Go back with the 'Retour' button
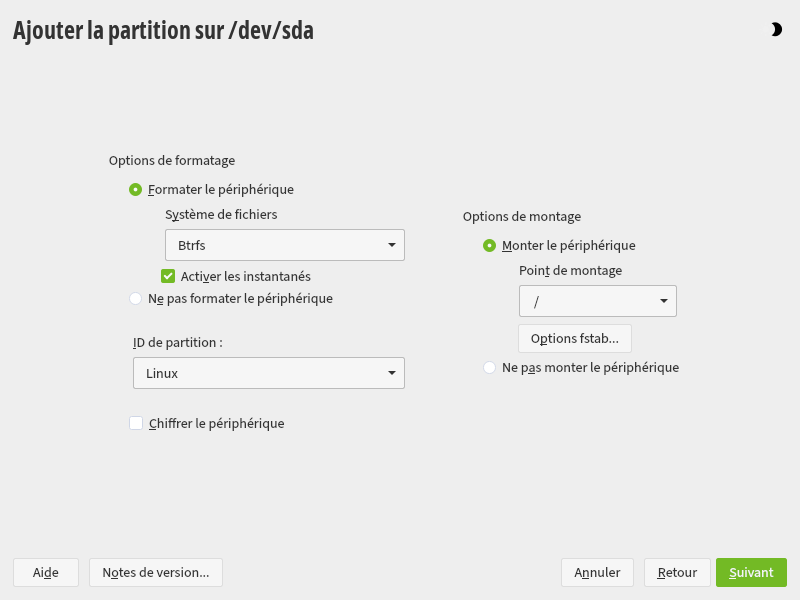This screenshot has height=600, width=800. click(x=677, y=572)
